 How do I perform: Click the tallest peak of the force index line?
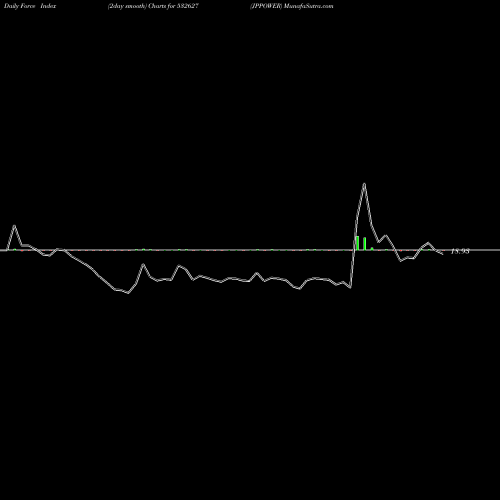(364, 184)
